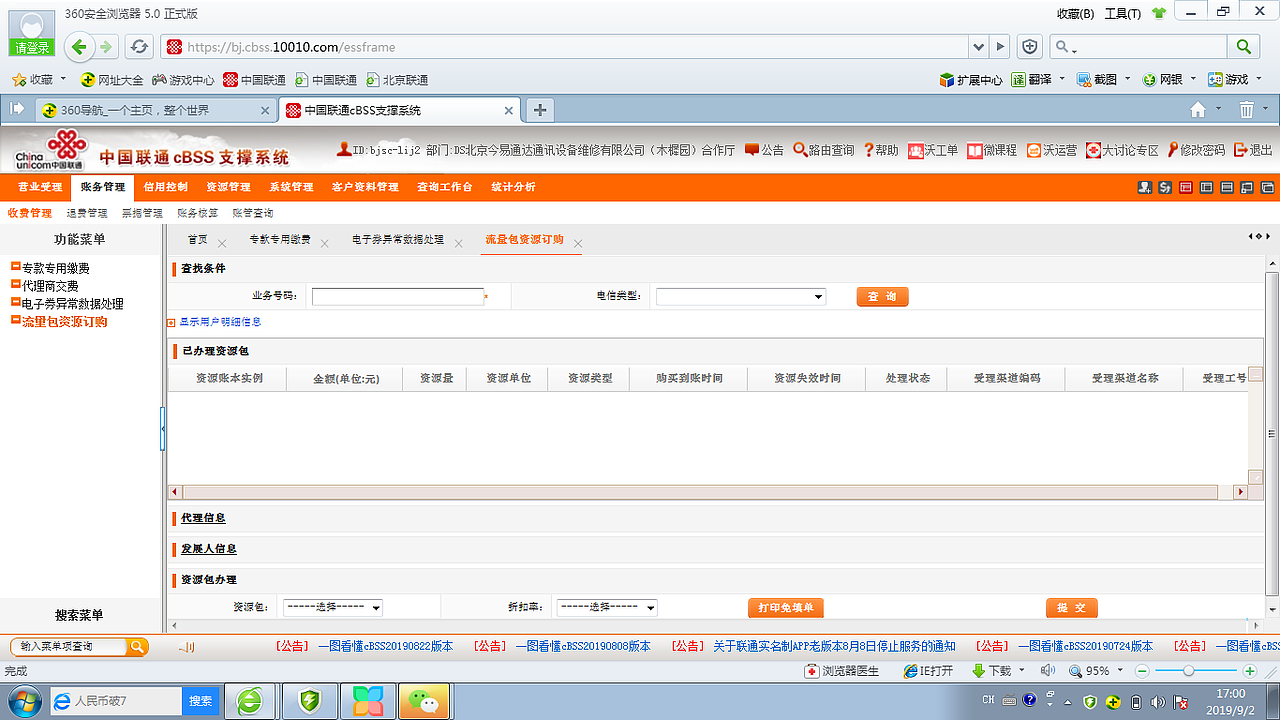Open 沃运营 operations shortcut
The width and height of the screenshot is (1280, 720).
pyautogui.click(x=1052, y=150)
